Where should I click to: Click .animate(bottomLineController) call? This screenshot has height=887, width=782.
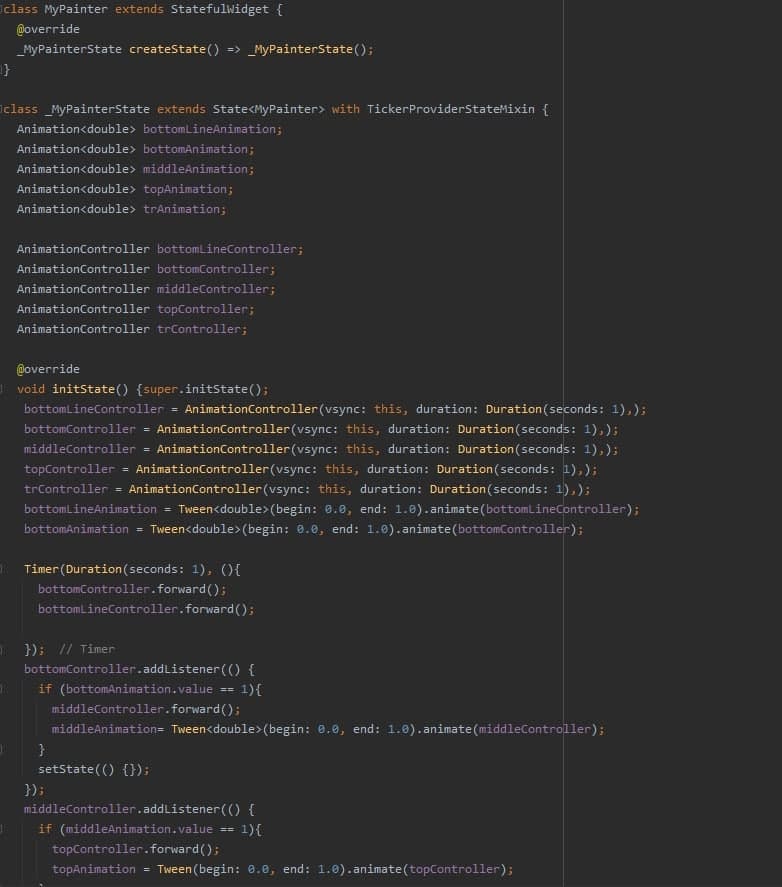point(528,509)
